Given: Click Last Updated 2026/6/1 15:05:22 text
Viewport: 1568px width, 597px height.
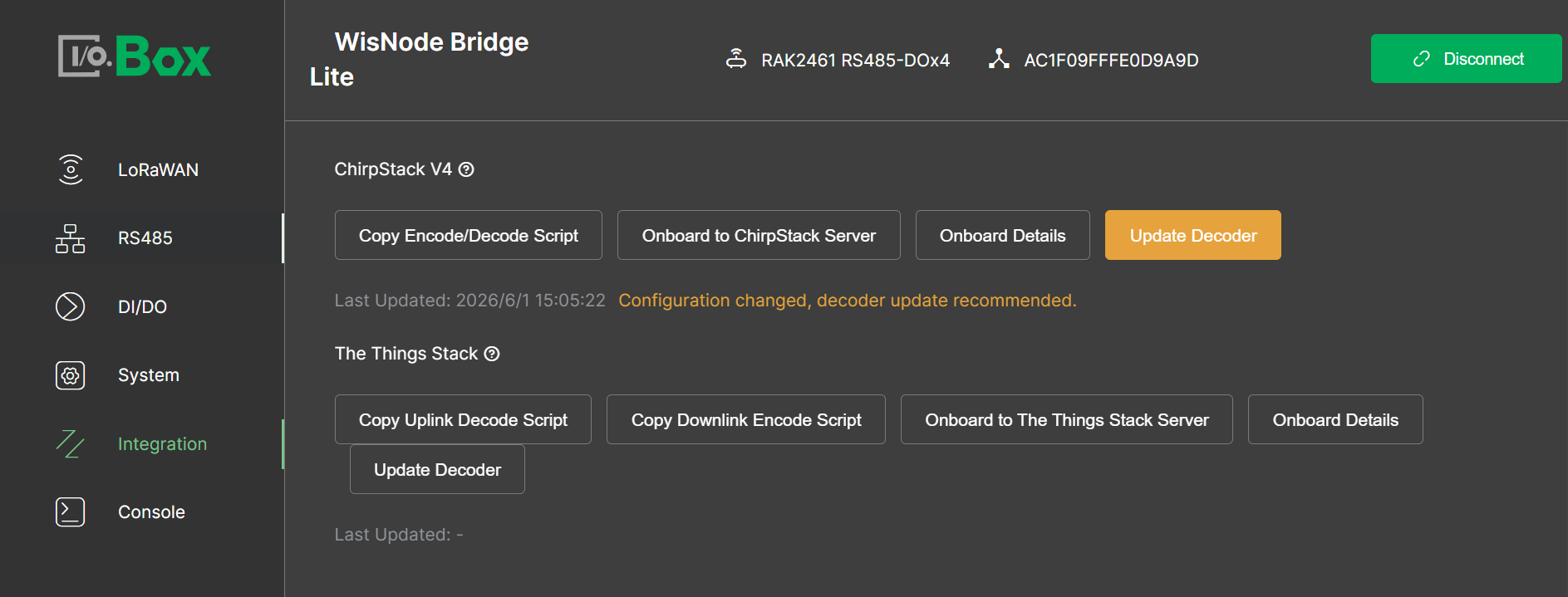Looking at the screenshot, I should (470, 301).
